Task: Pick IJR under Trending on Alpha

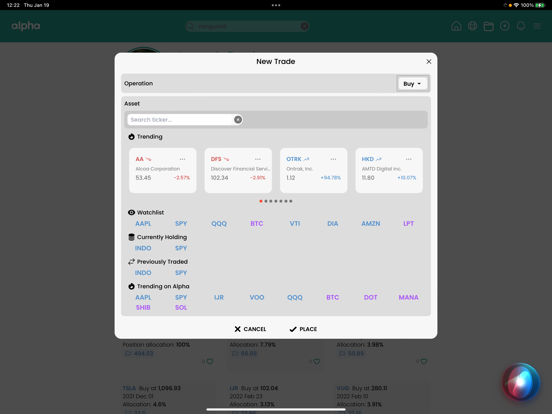Action: pyautogui.click(x=219, y=297)
